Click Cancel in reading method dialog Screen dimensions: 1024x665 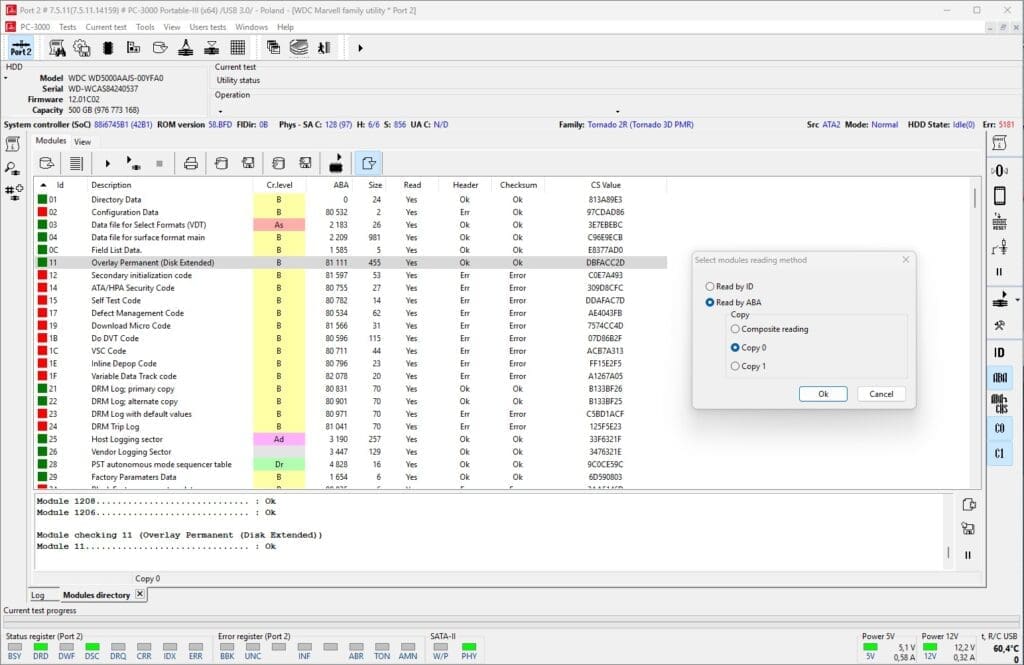coord(881,394)
